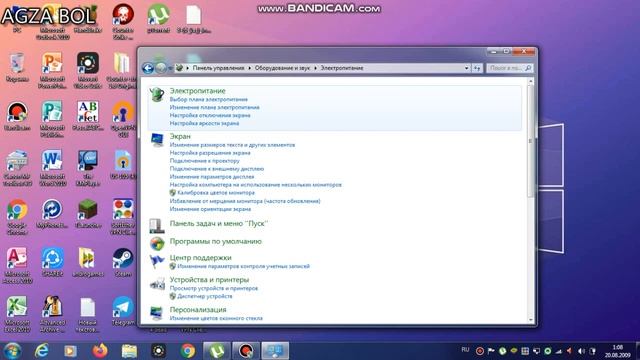Open 'Персонализация' heading link
This screenshot has width=640, height=360.
click(x=198, y=309)
